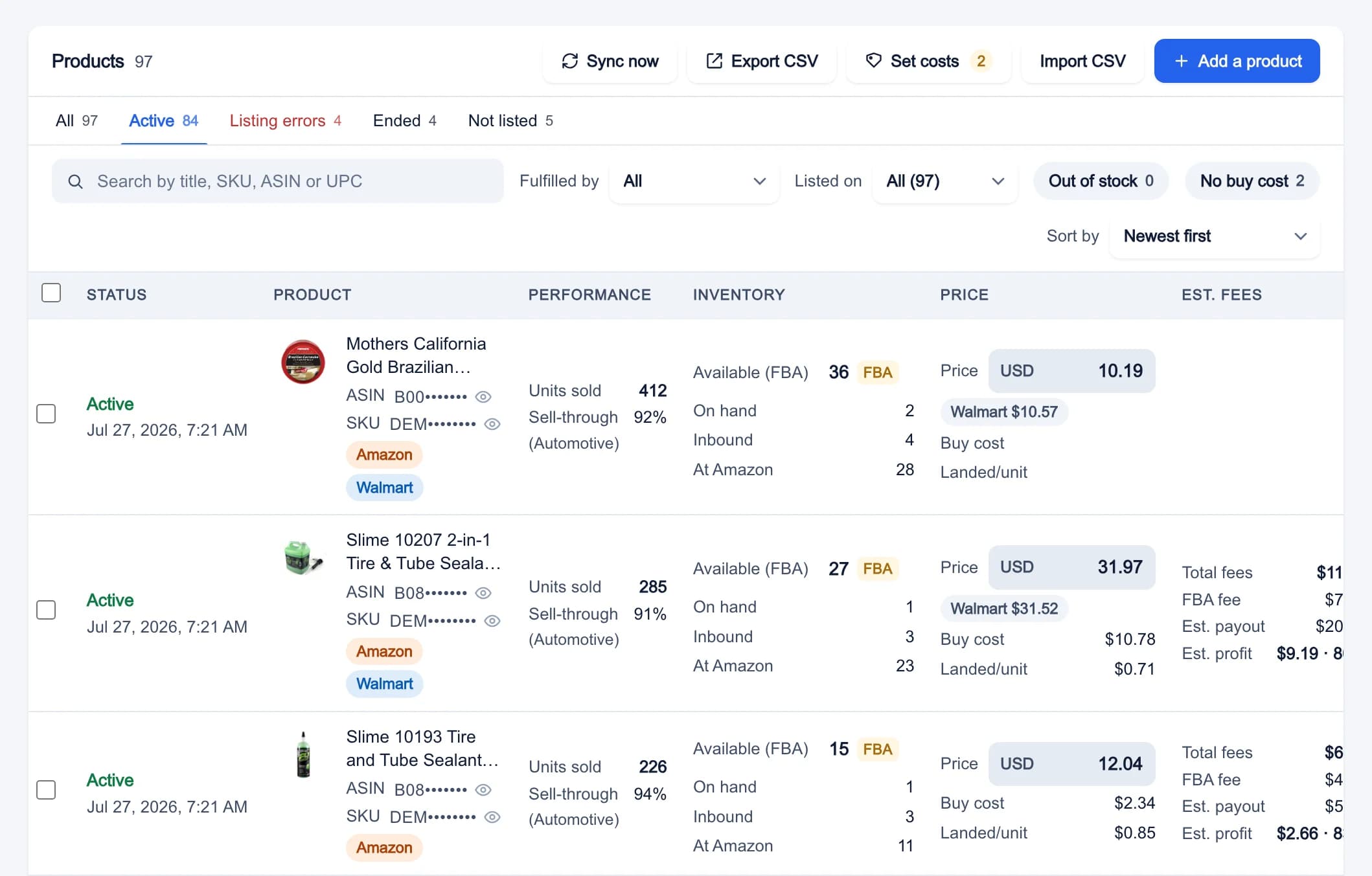Click the Sync now refresh icon
Image resolution: width=1372 pixels, height=876 pixels.
tap(569, 61)
